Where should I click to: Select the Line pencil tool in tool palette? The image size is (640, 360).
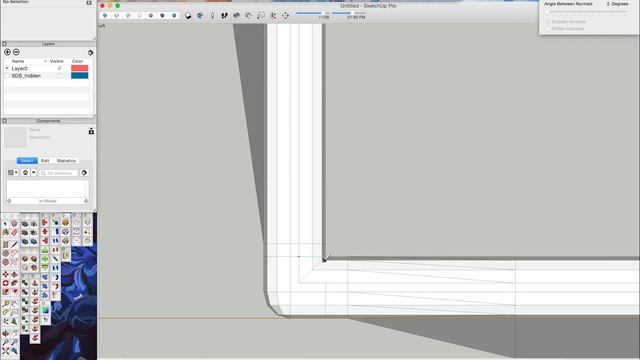click(14, 244)
